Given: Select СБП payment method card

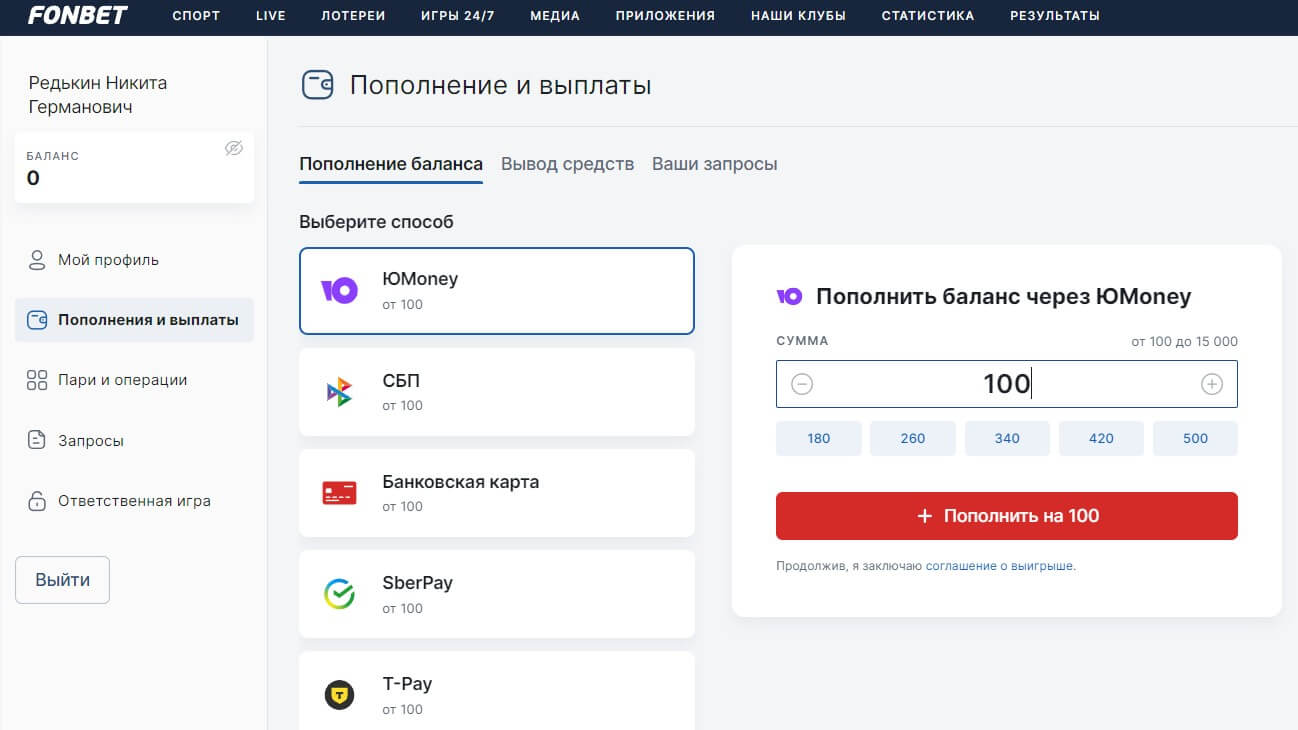Looking at the screenshot, I should 497,392.
